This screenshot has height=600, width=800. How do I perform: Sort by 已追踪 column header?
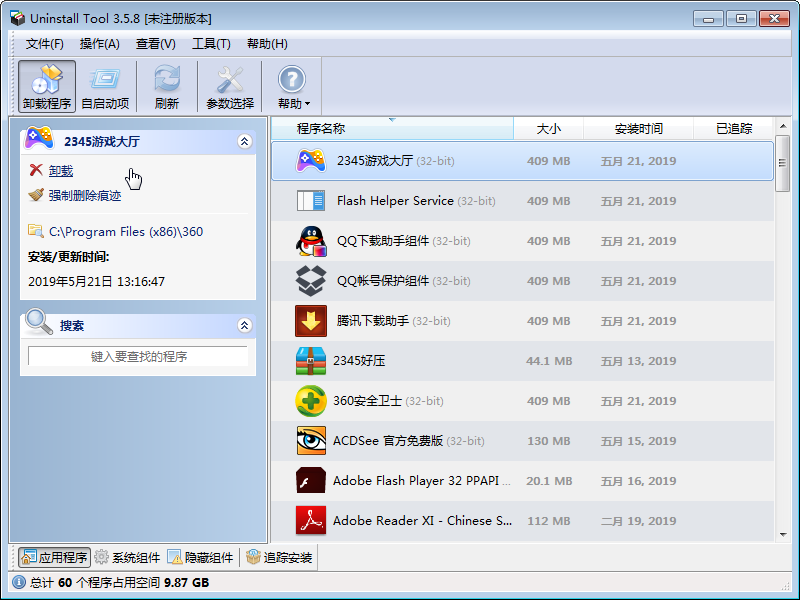pos(734,129)
